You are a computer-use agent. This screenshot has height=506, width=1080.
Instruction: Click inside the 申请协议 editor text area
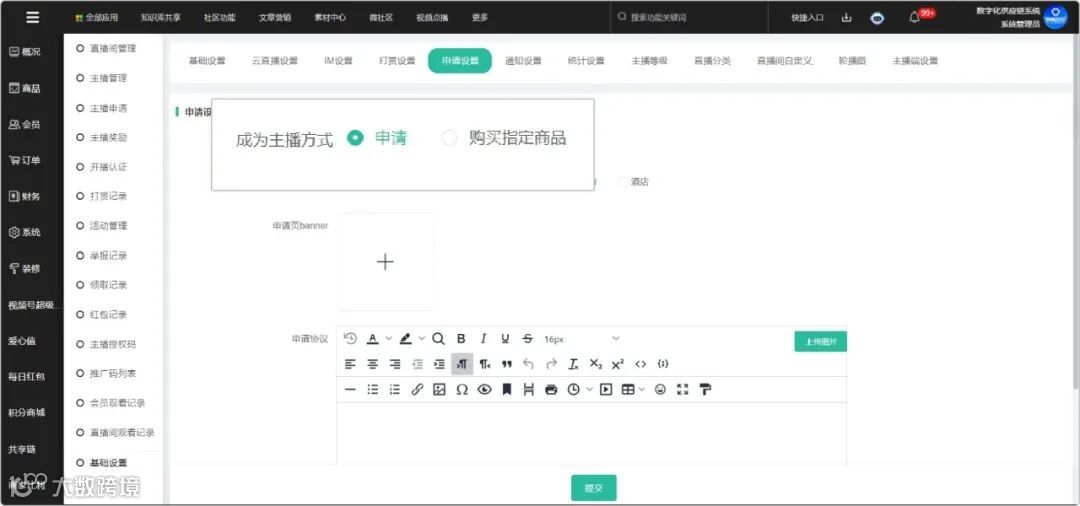[x=592, y=434]
